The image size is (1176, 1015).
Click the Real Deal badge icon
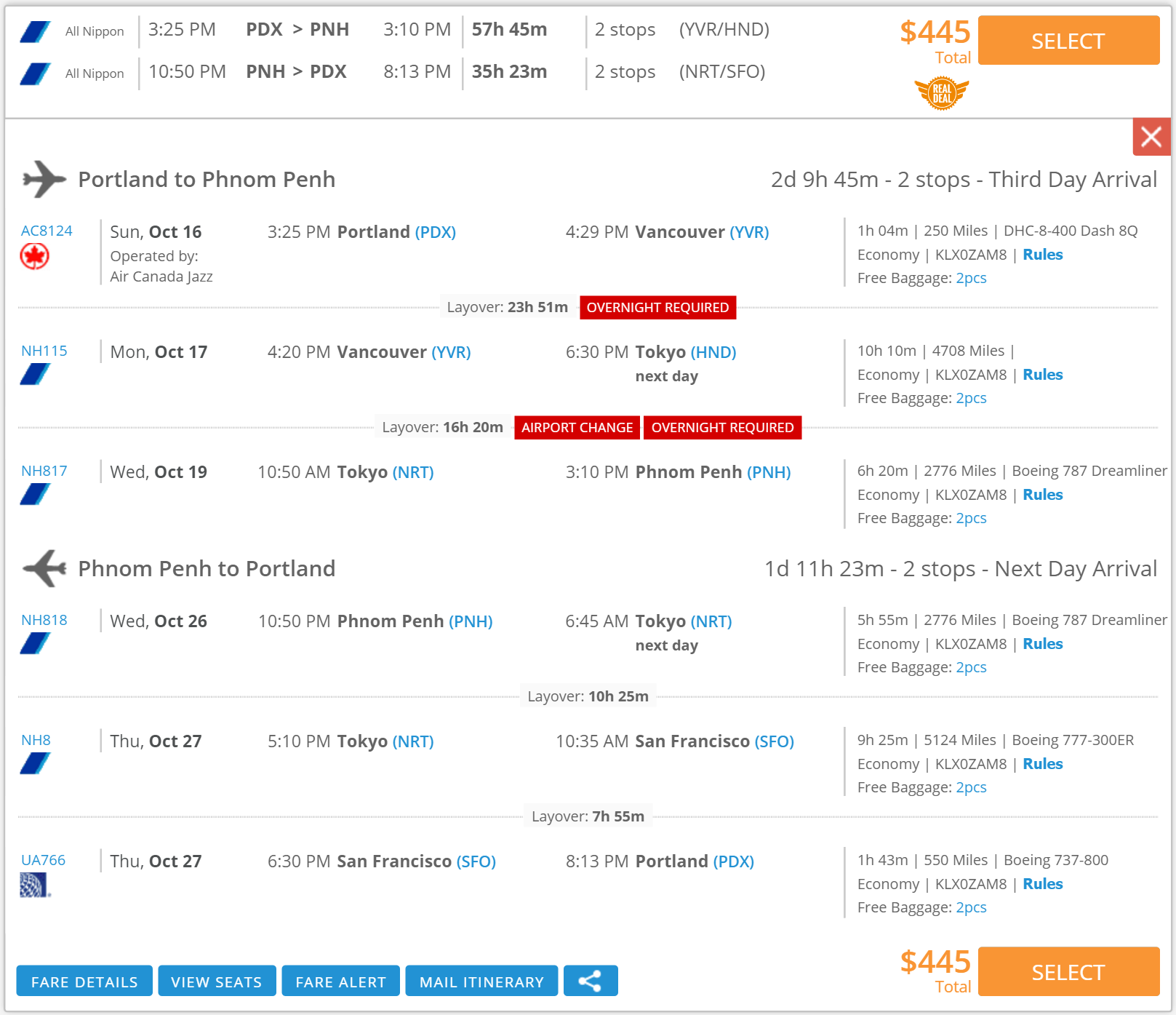[942, 93]
